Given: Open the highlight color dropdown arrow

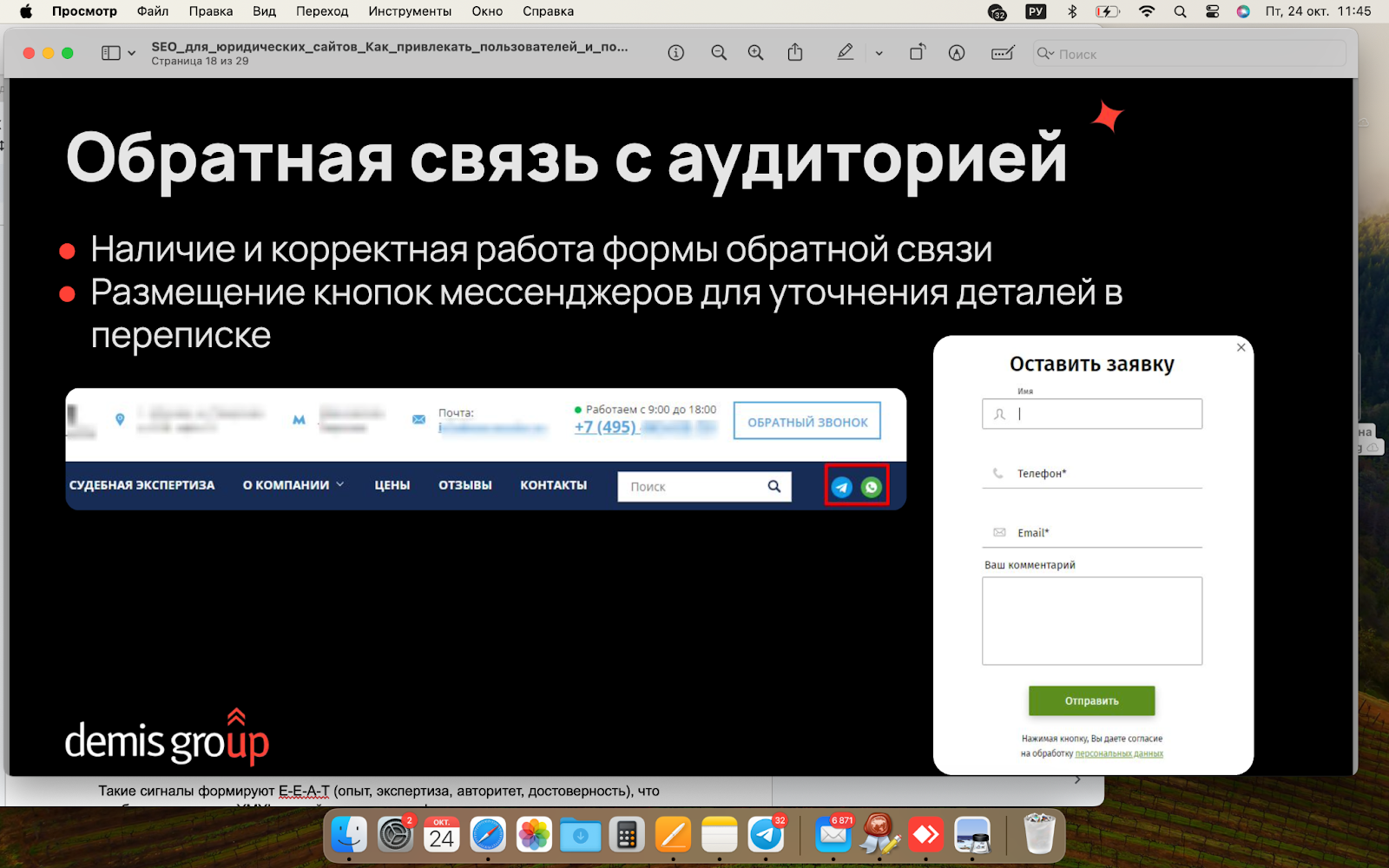Looking at the screenshot, I should (879, 53).
